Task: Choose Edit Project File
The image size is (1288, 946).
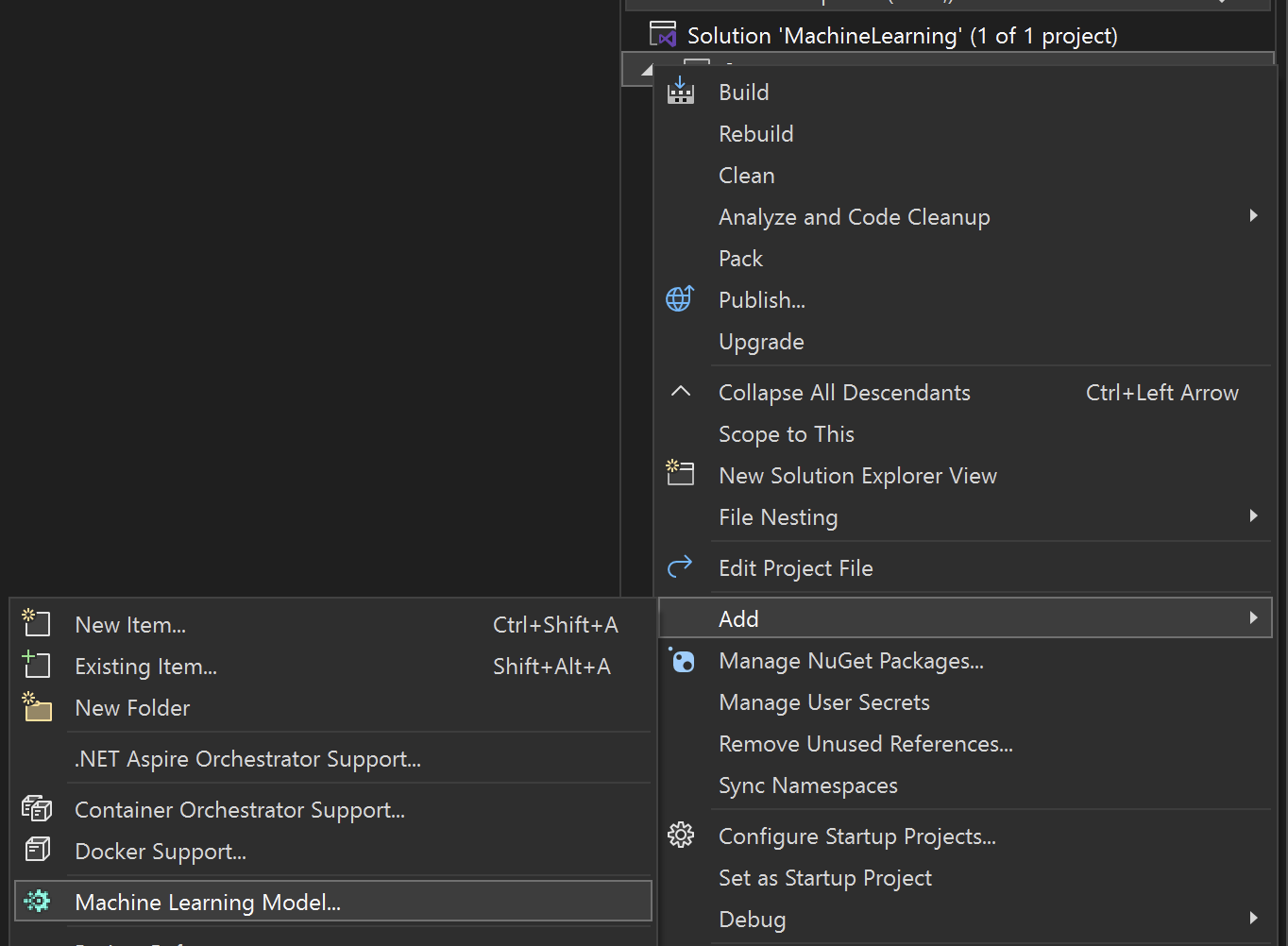Action: coord(965,568)
